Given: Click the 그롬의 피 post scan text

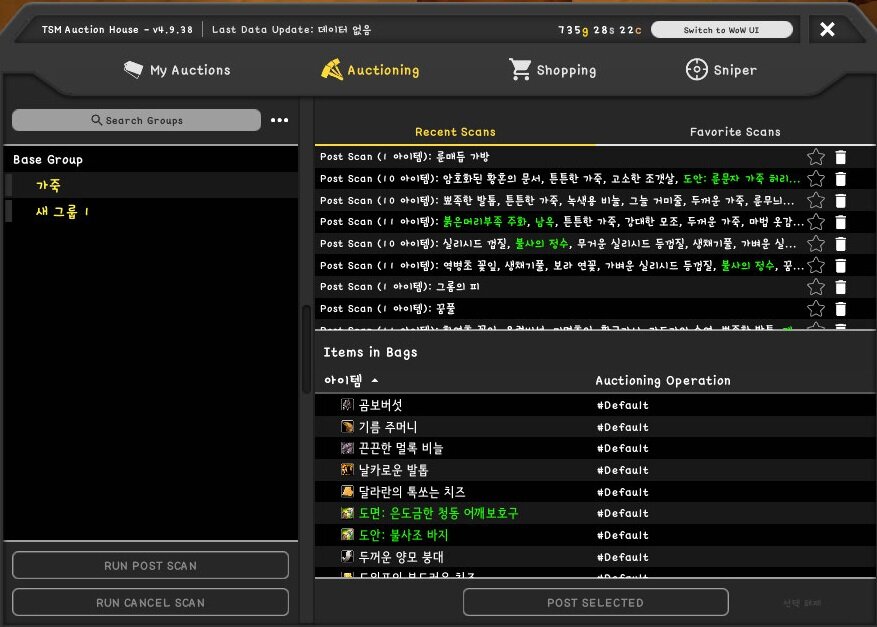Looking at the screenshot, I should click(399, 287).
